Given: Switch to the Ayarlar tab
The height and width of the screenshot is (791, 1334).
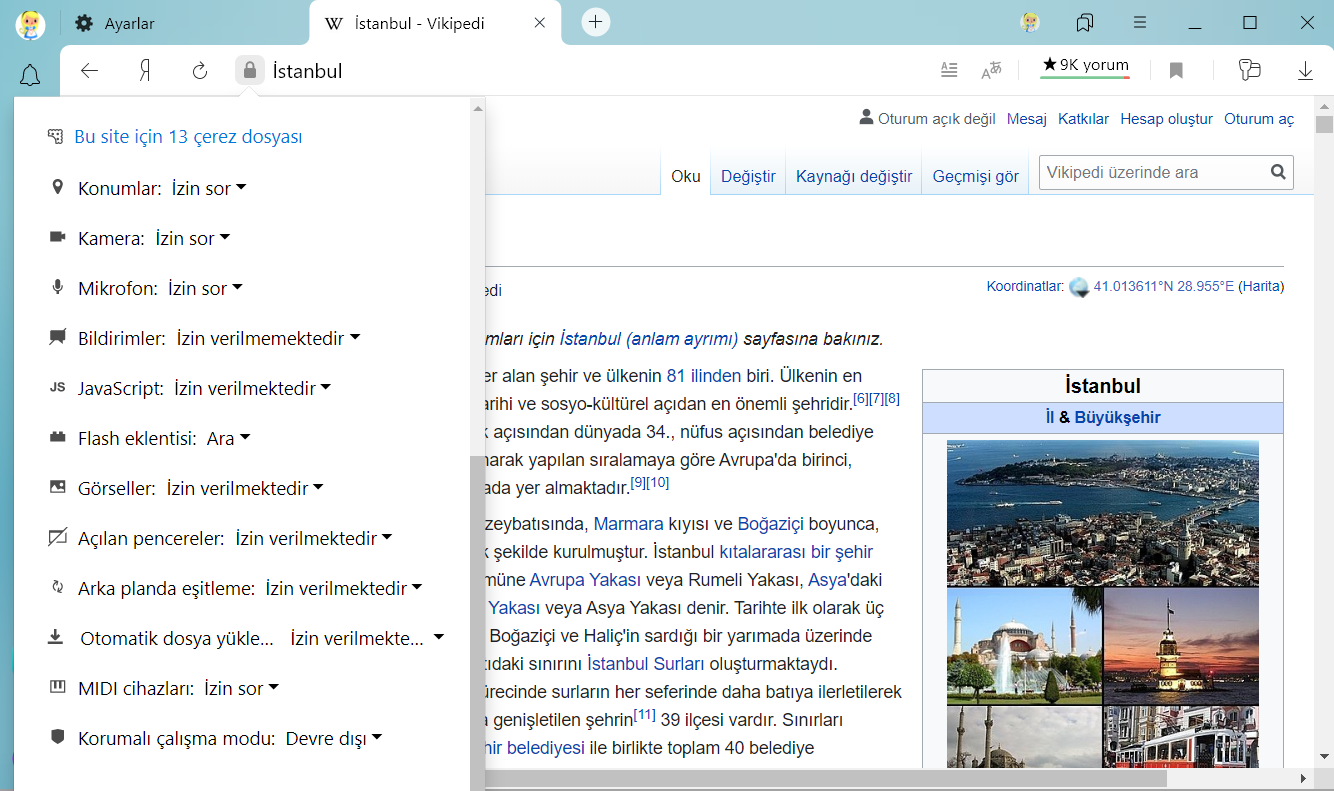Looking at the screenshot, I should point(185,23).
